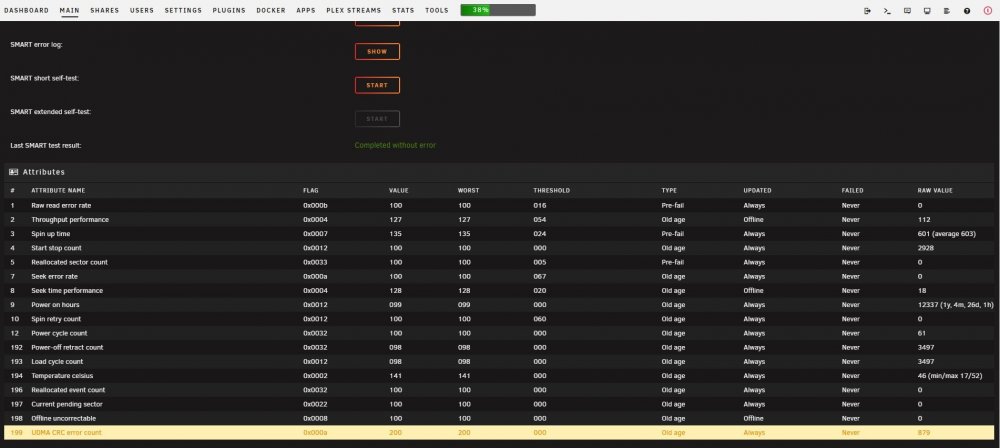Click raw value '2928' for Start stop count

tap(925, 248)
